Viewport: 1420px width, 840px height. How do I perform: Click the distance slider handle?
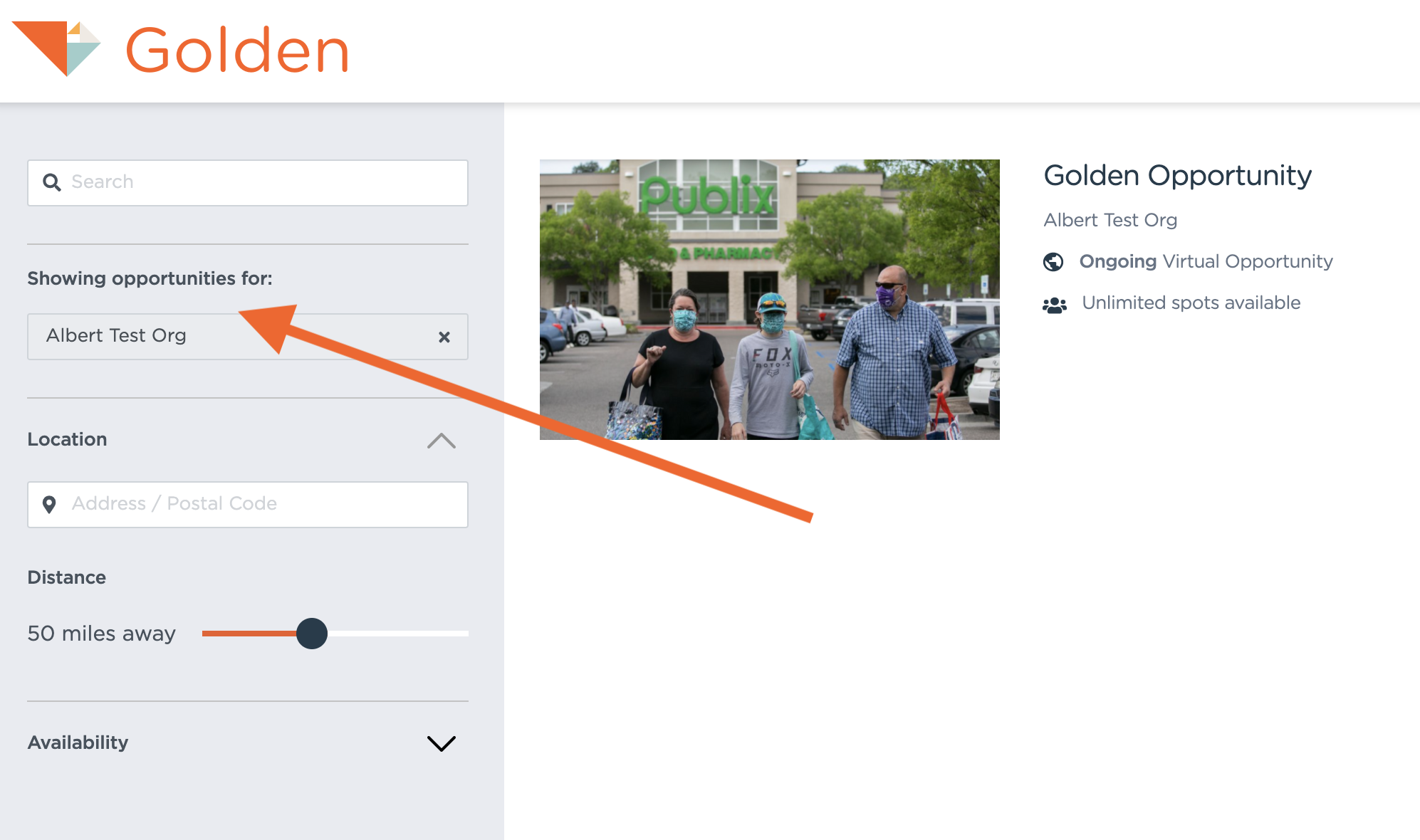(x=312, y=633)
